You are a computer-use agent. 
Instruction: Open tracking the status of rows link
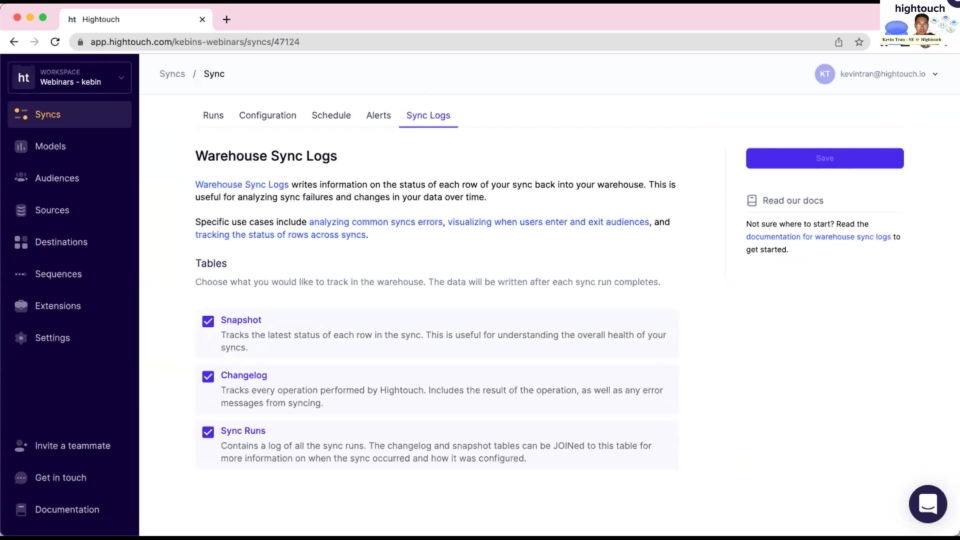click(280, 234)
